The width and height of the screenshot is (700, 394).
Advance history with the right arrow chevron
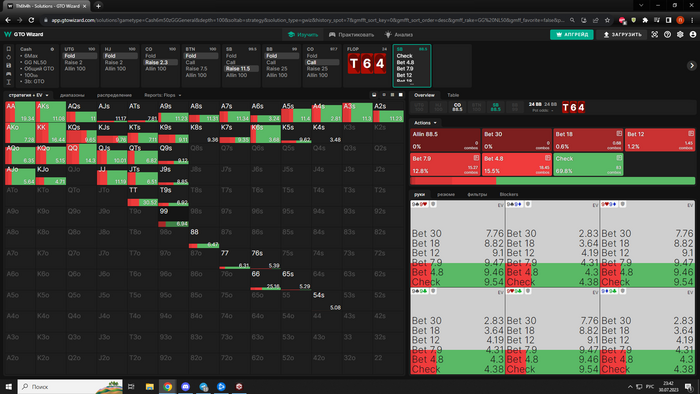[x=692, y=66]
